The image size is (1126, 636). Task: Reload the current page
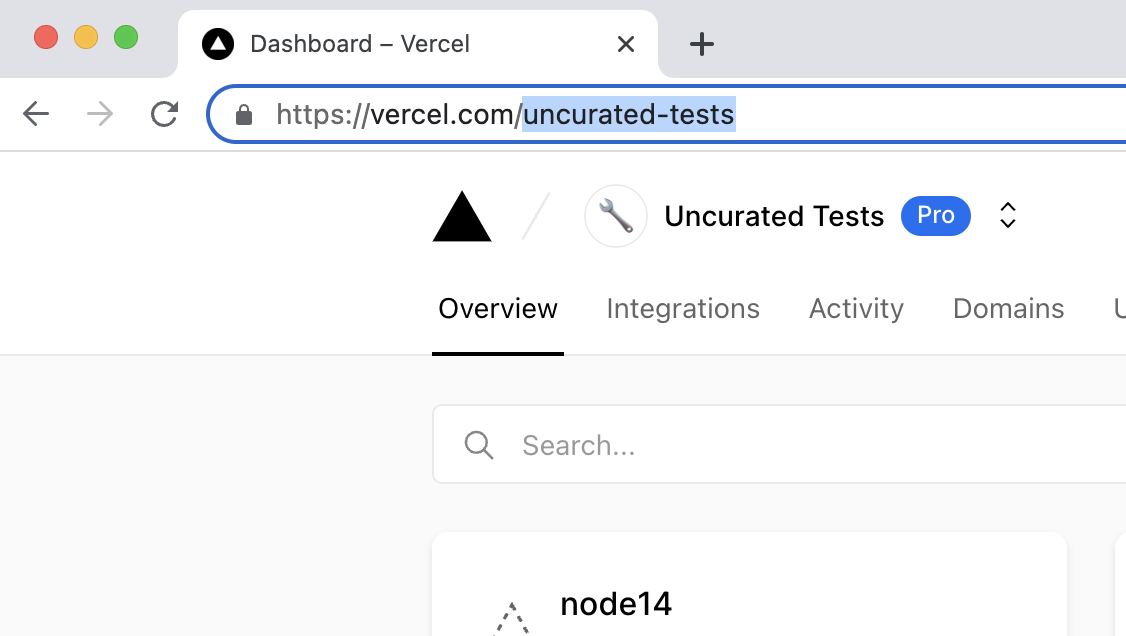(164, 115)
